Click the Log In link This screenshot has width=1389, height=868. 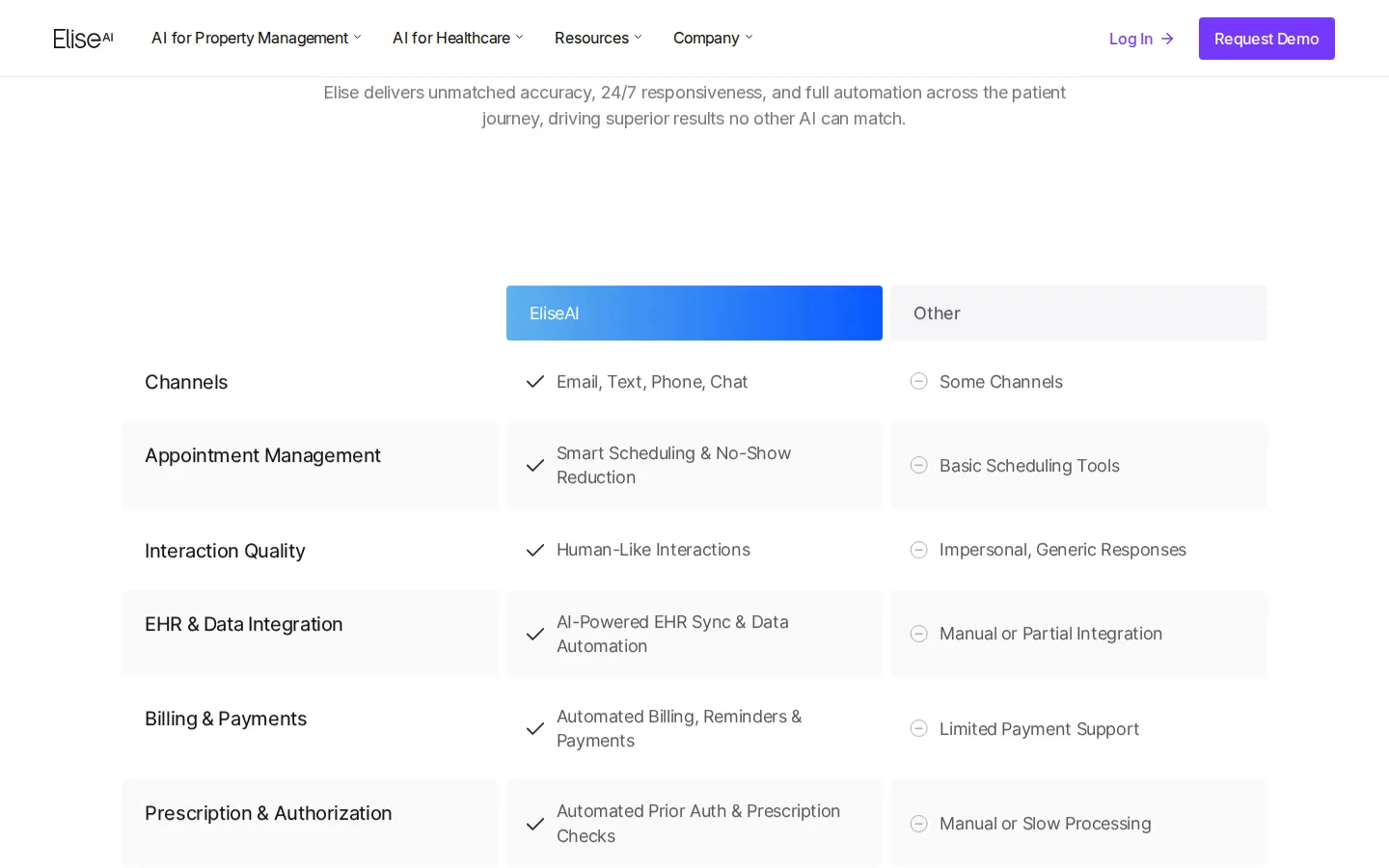click(x=1141, y=39)
